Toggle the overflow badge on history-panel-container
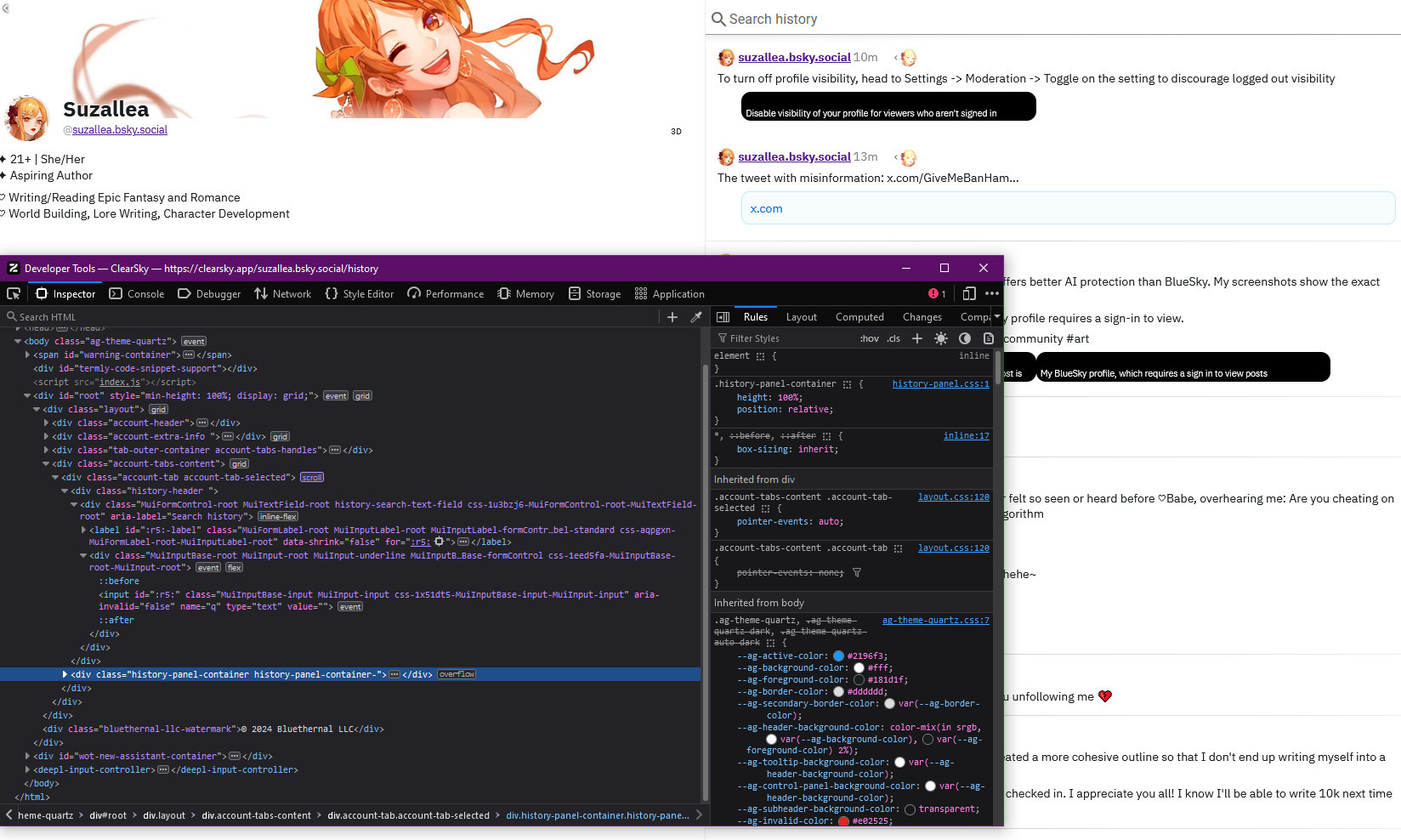Viewport: 1401px width, 840px height. point(457,674)
